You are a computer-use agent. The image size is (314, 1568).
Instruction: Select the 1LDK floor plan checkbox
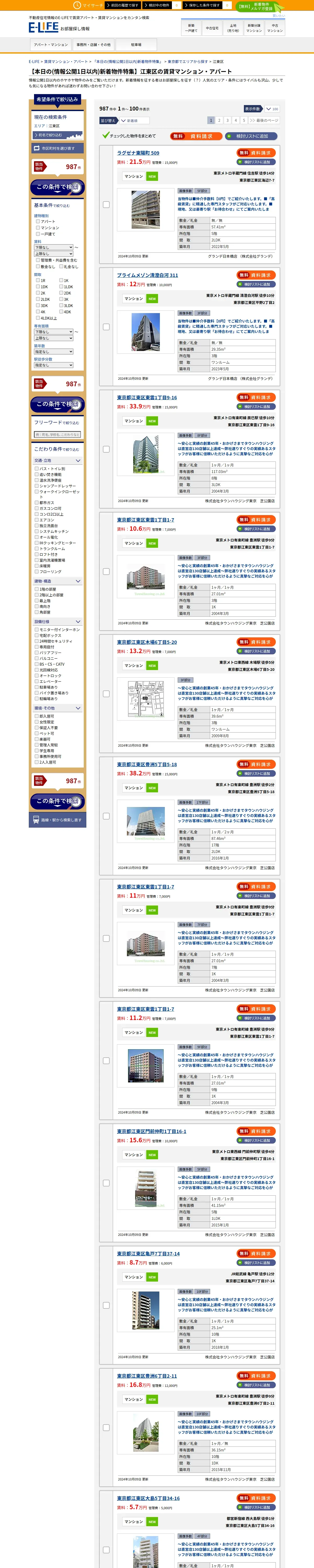tap(61, 287)
